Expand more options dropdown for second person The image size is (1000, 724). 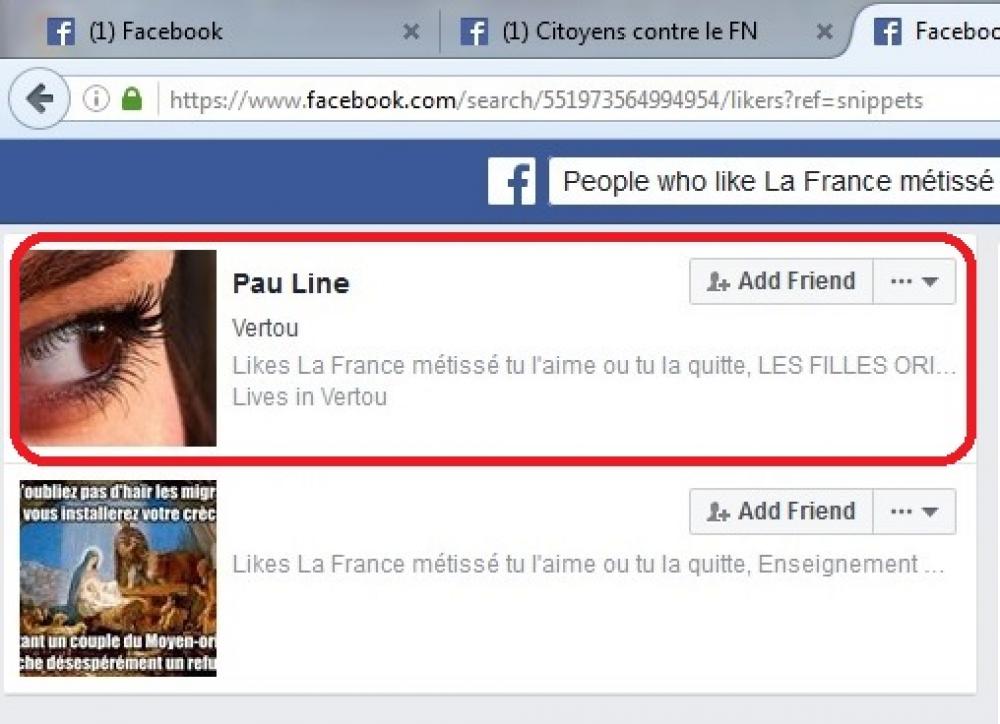click(914, 512)
